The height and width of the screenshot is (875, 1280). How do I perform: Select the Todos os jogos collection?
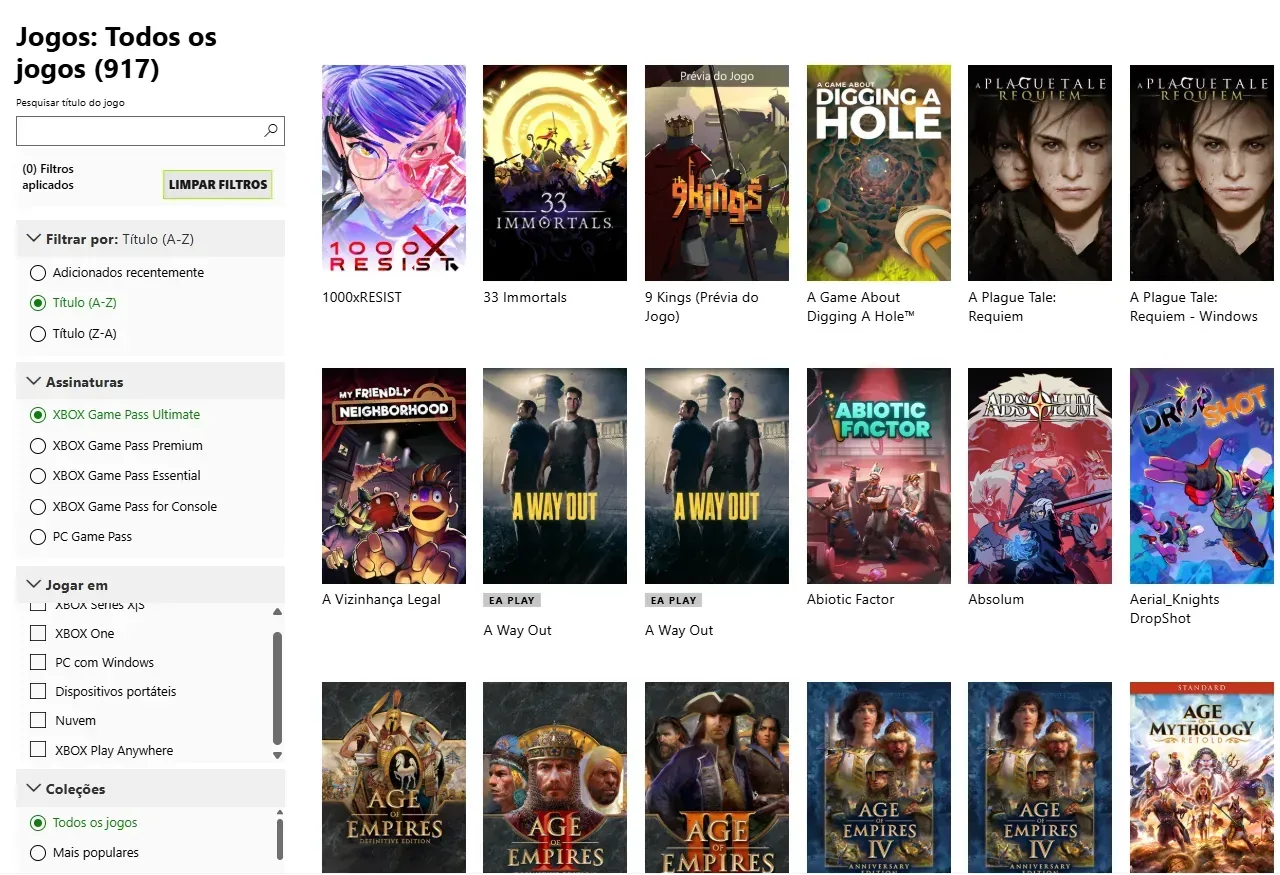pos(38,823)
